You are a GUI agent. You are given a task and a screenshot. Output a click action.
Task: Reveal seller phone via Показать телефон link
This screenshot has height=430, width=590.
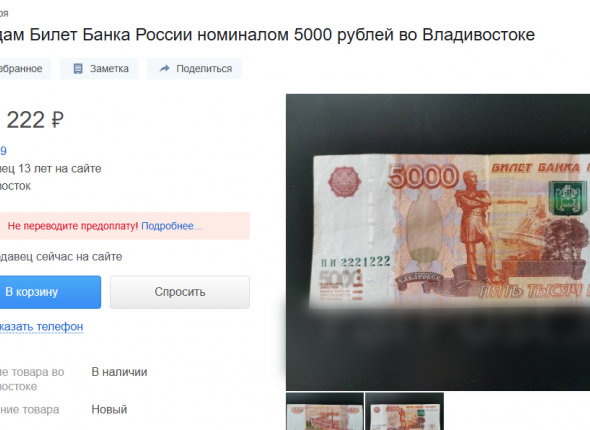click(41, 327)
